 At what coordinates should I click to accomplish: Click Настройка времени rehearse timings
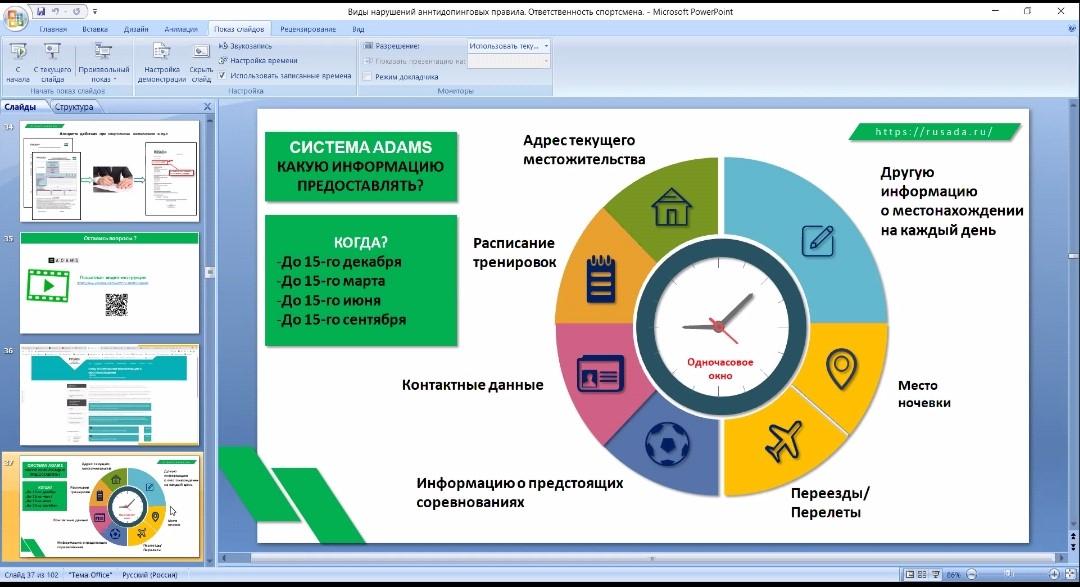(258, 61)
